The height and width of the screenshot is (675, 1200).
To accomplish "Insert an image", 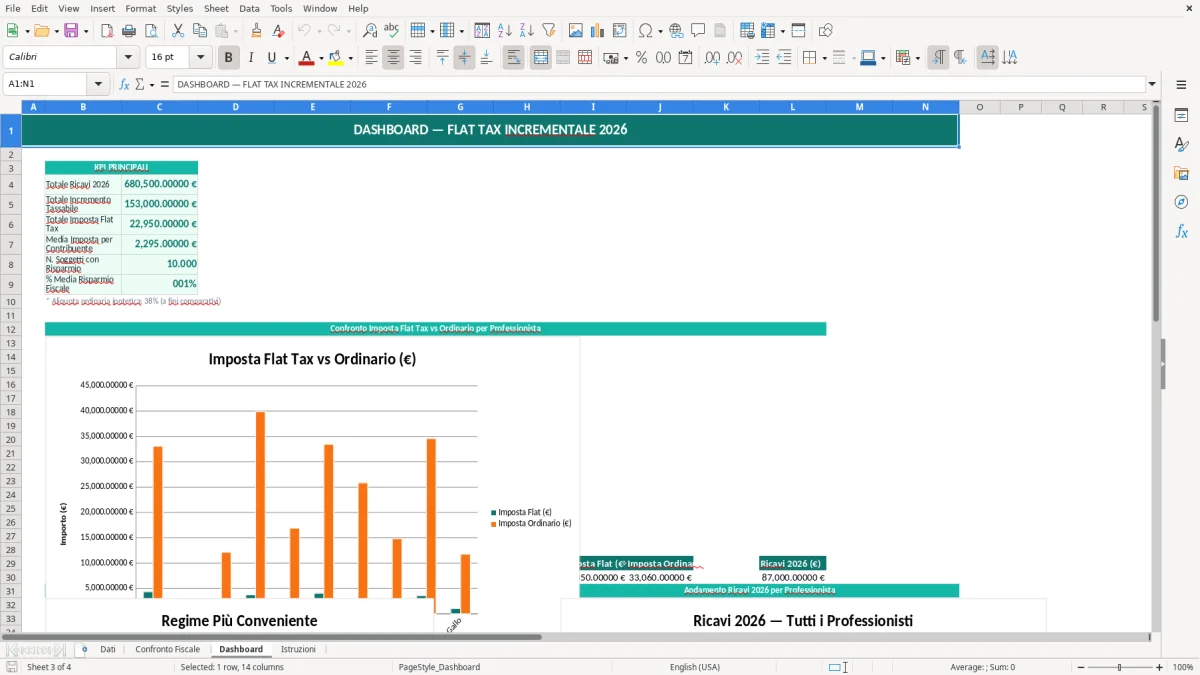I will [x=576, y=31].
